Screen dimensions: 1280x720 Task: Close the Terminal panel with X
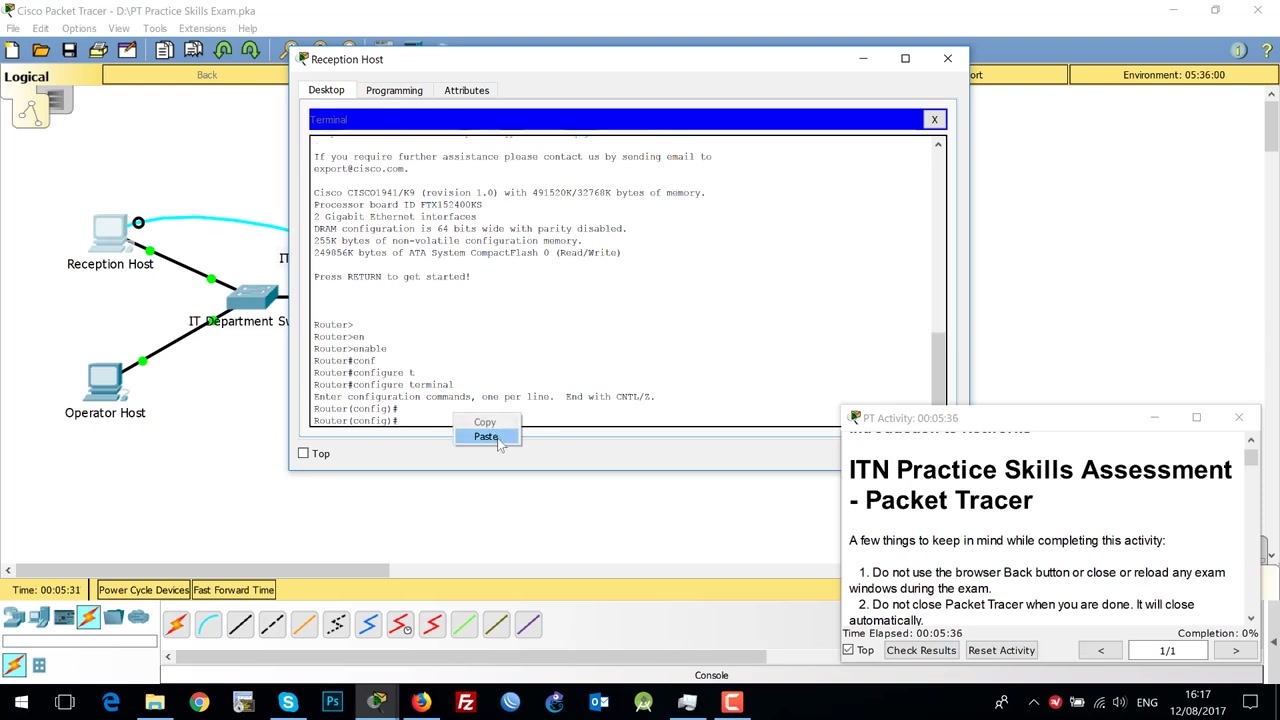[934, 120]
